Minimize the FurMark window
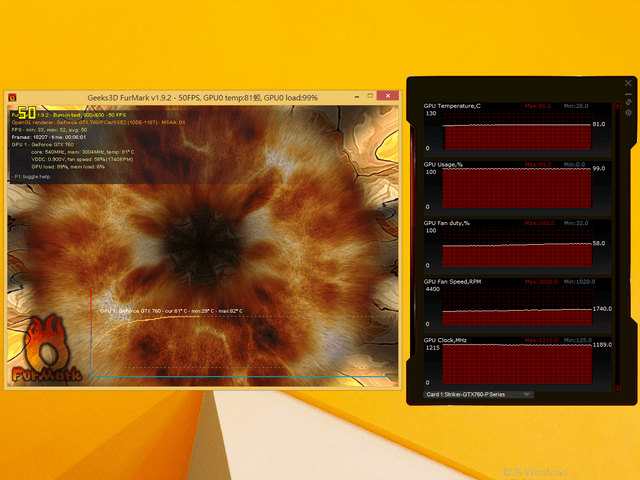The image size is (640, 480). pos(357,96)
